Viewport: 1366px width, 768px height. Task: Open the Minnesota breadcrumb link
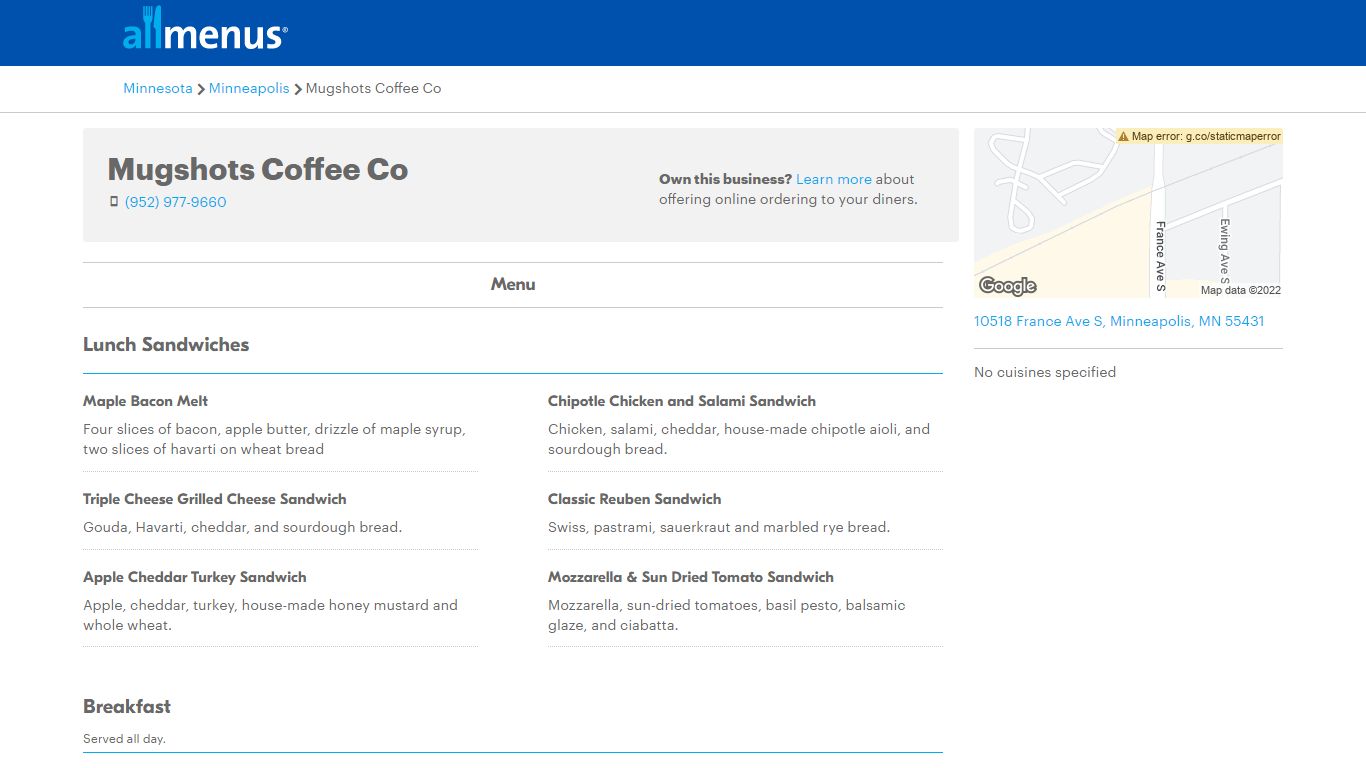(x=158, y=88)
